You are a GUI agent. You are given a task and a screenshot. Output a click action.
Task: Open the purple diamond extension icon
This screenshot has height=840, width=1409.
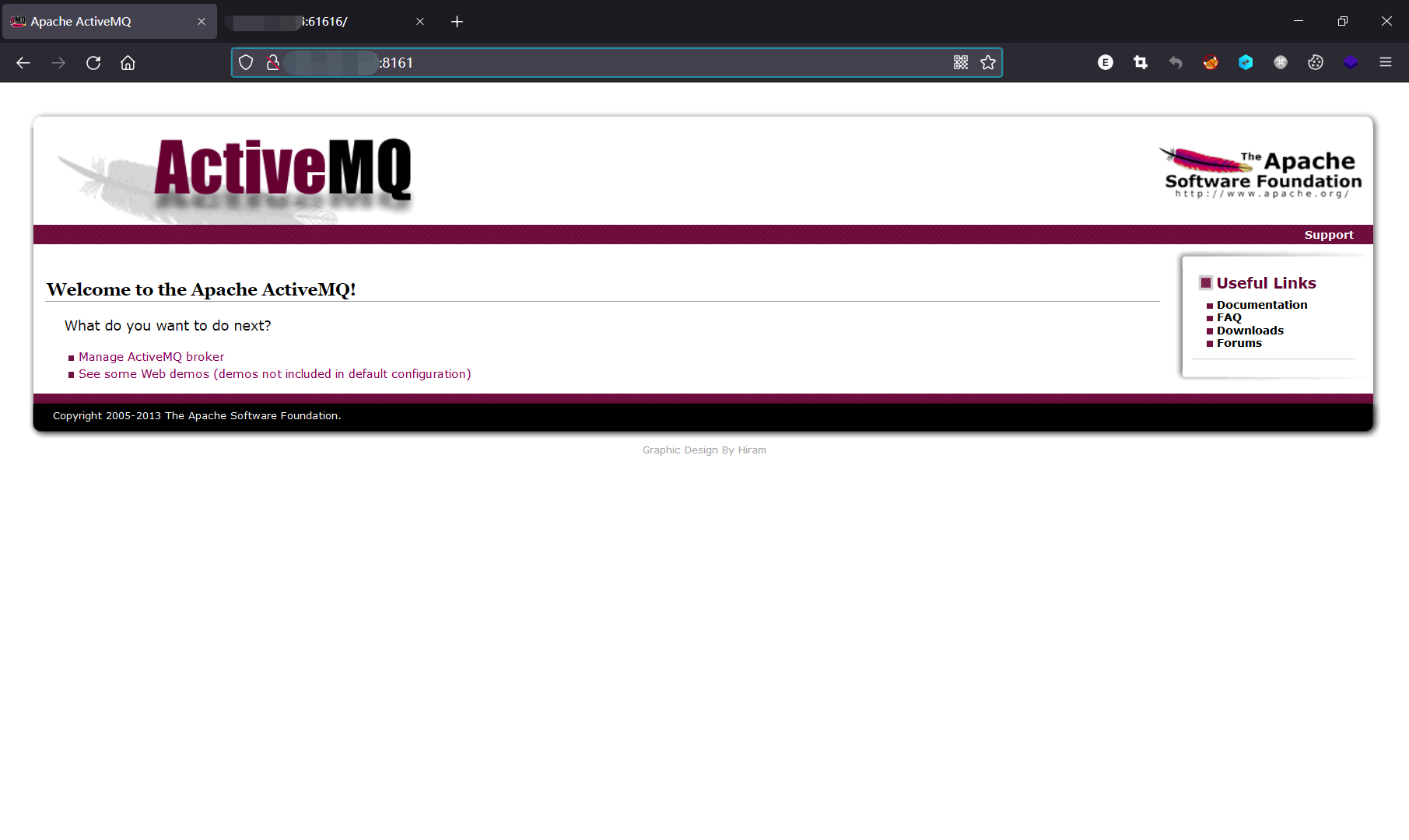(x=1351, y=63)
